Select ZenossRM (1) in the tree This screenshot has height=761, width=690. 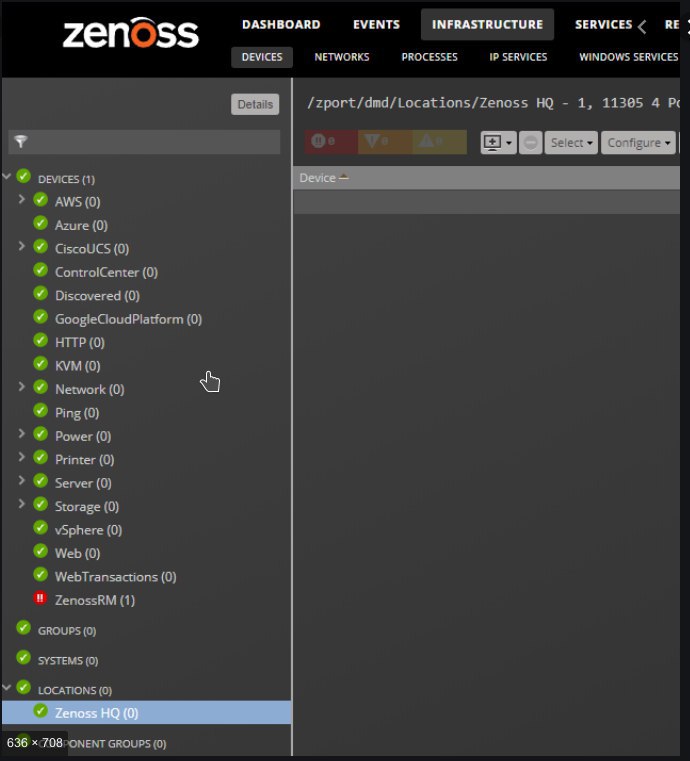(95, 600)
